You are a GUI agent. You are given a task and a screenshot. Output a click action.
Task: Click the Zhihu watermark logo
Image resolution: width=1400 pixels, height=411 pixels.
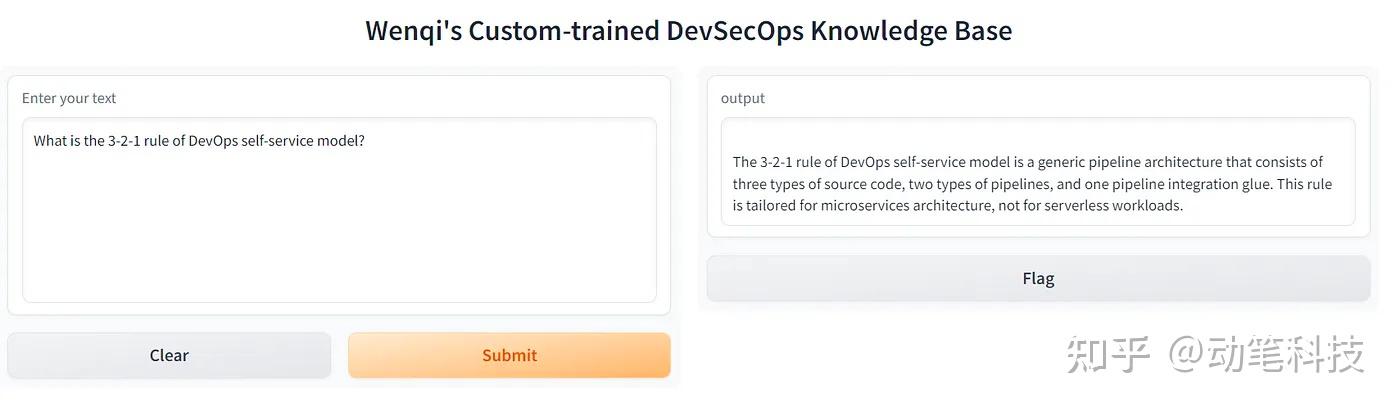coord(1109,354)
